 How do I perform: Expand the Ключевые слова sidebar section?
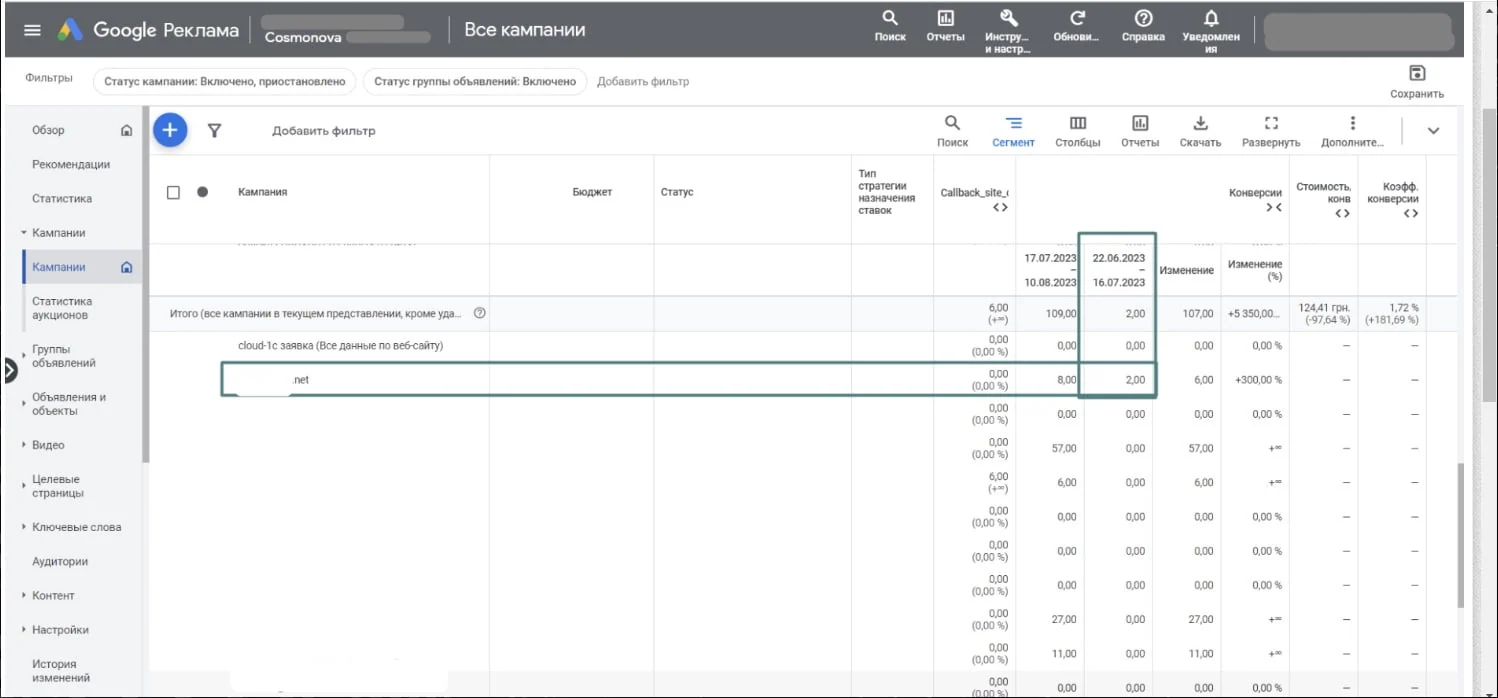tap(24, 527)
